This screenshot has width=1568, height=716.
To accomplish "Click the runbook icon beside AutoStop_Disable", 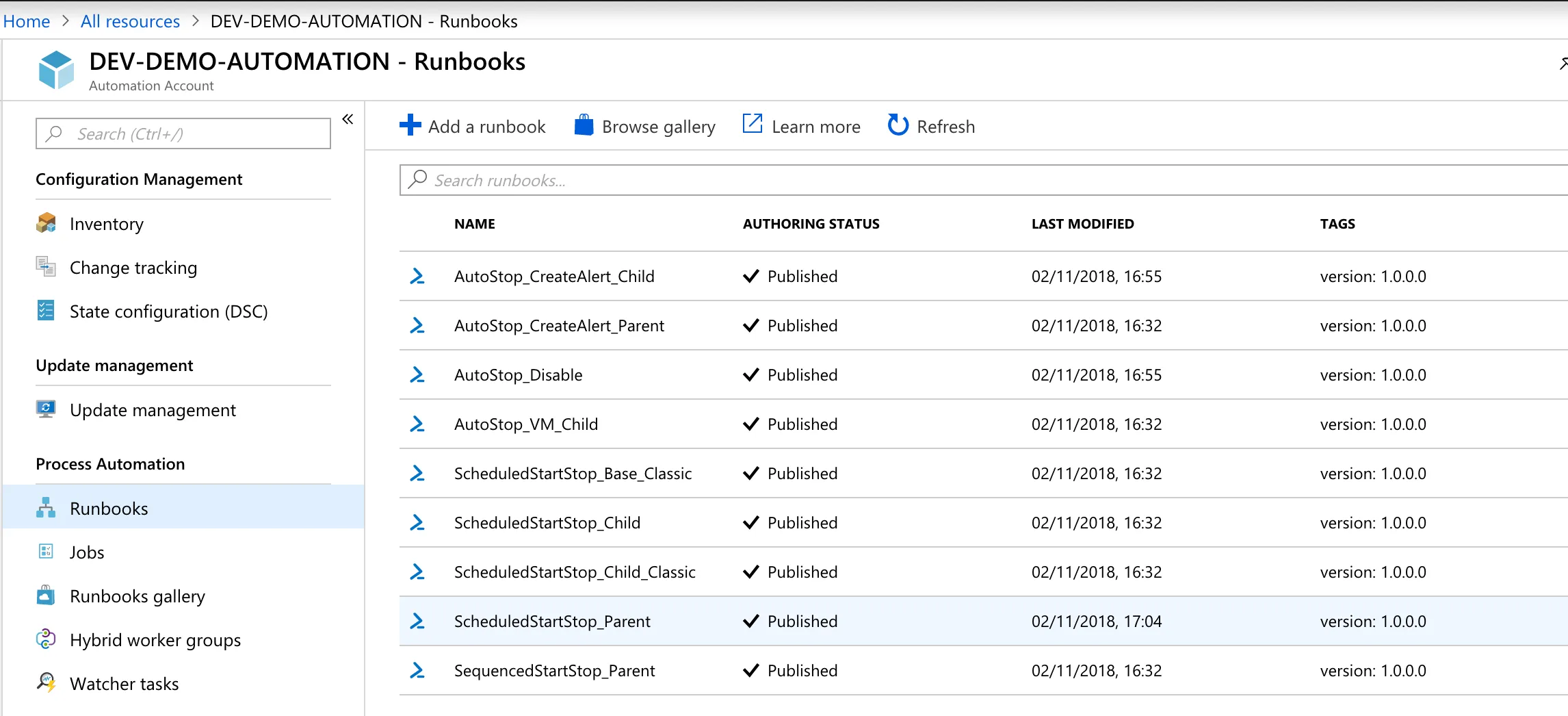I will [417, 374].
